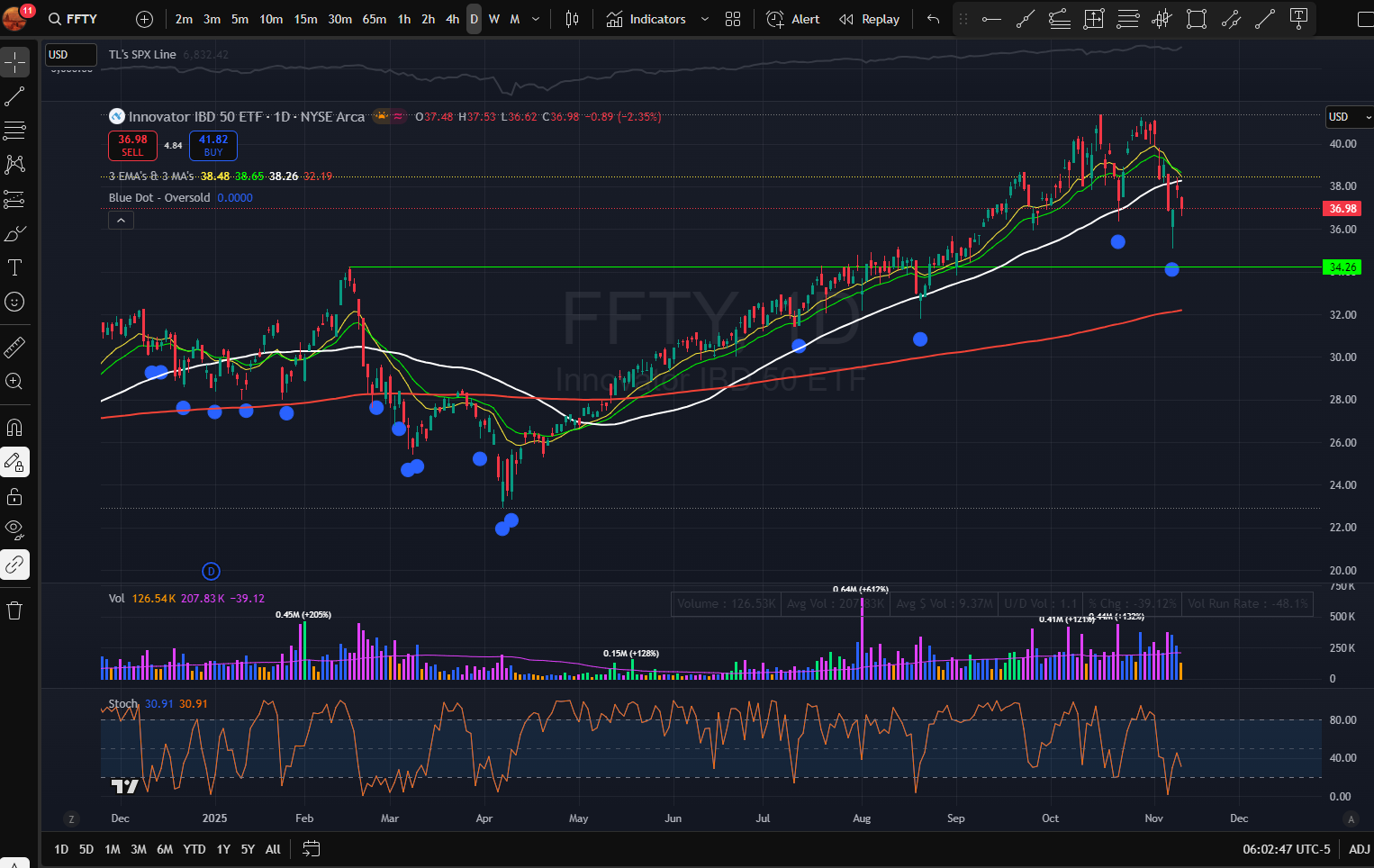Click the Blue Dot - Oversold indicator legend
This screenshot has height=868, width=1374.
point(159,198)
